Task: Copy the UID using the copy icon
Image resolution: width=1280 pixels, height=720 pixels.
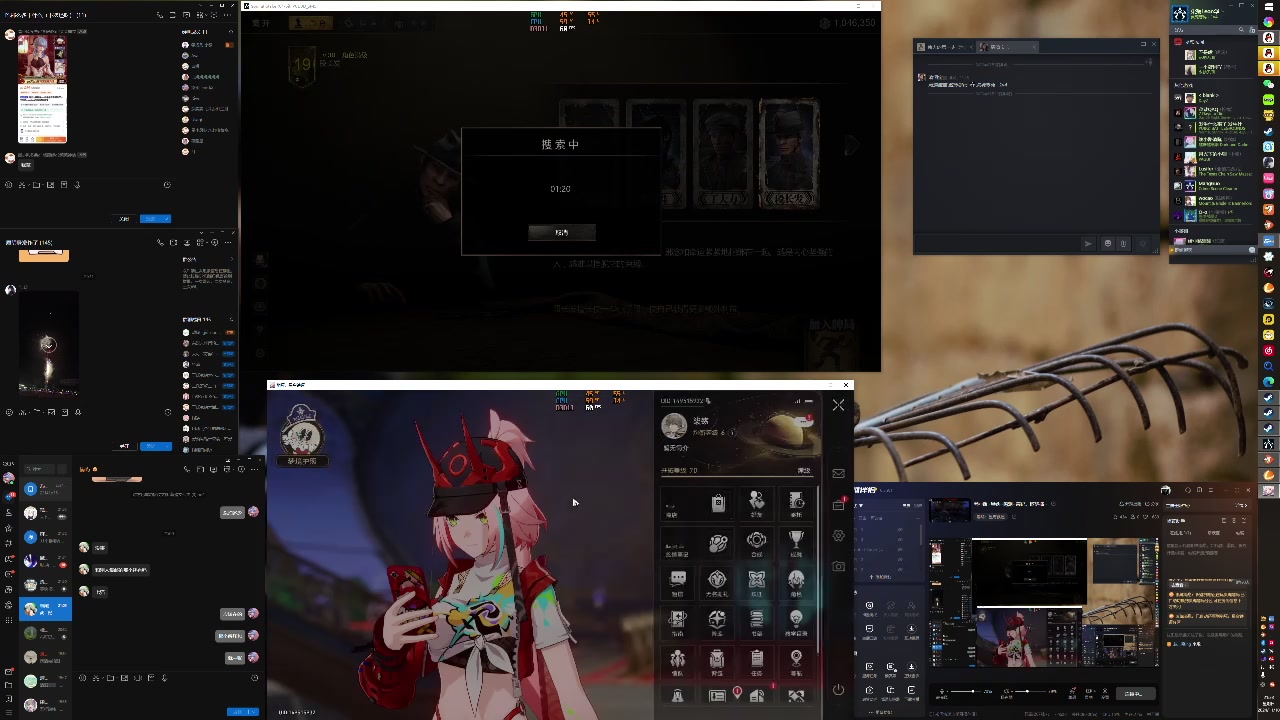Action: pyautogui.click(x=708, y=400)
